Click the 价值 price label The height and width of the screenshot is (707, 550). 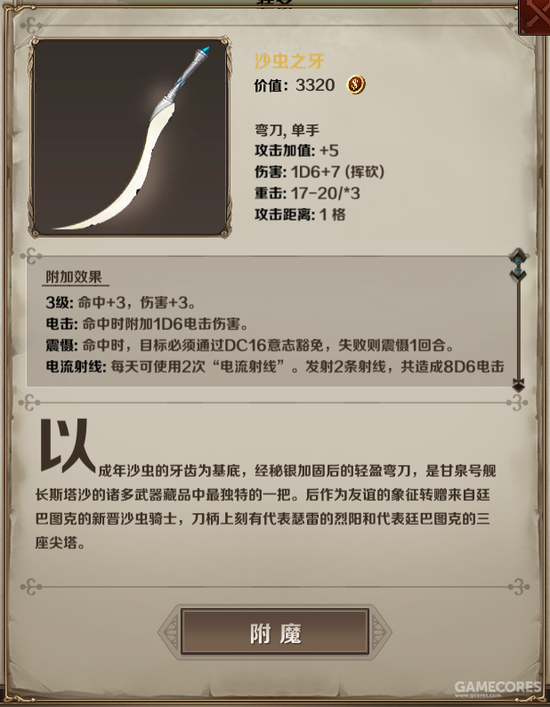(x=270, y=85)
